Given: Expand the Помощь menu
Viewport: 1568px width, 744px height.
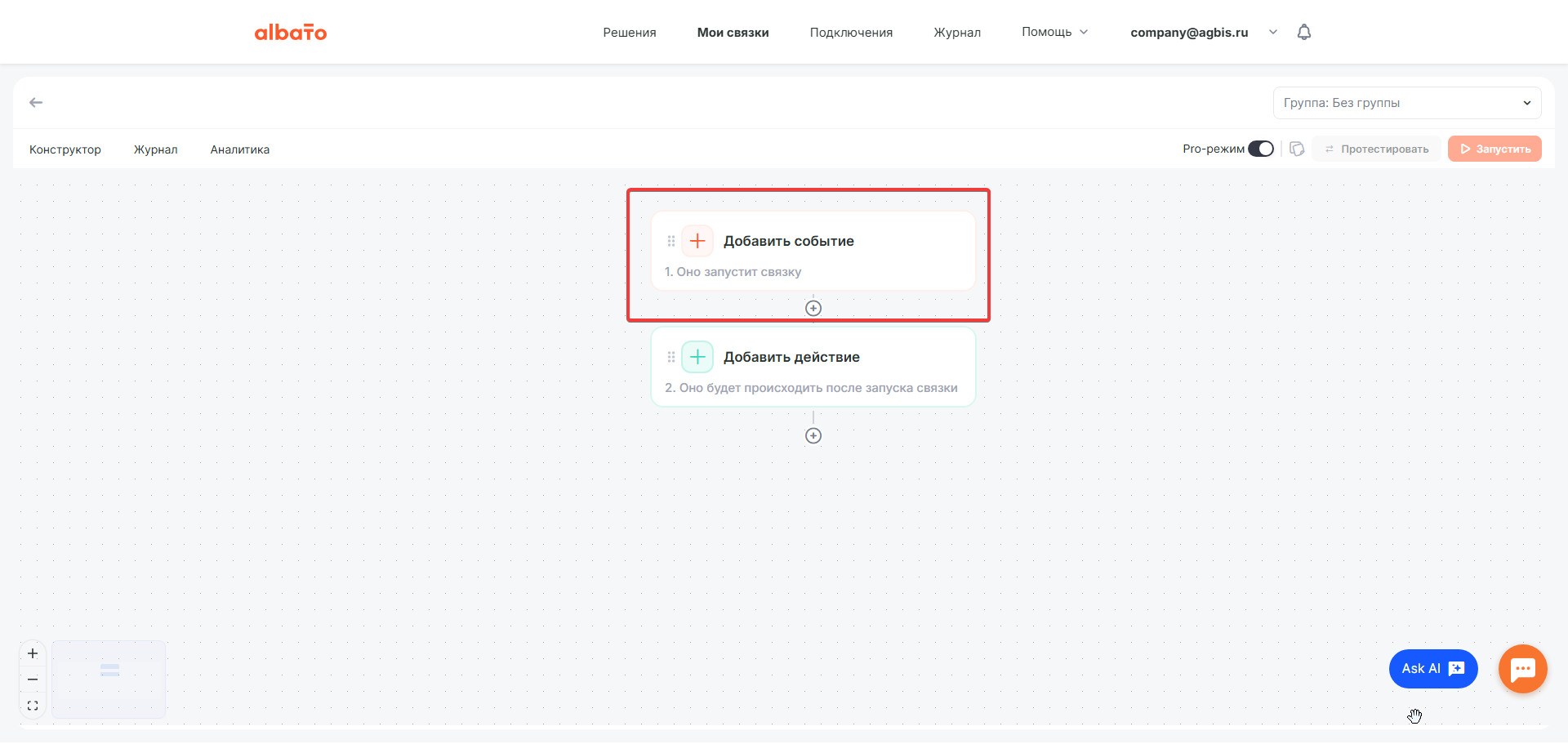Looking at the screenshot, I should coord(1054,33).
